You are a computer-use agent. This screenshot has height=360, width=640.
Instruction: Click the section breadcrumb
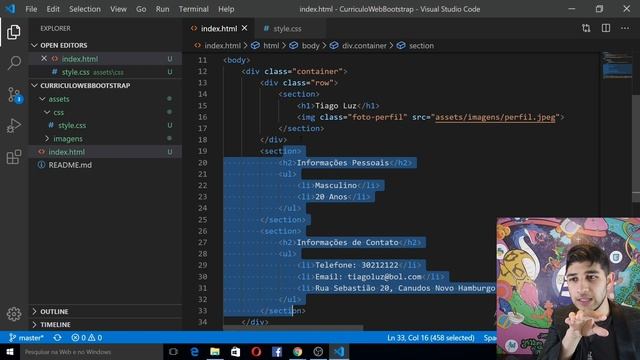[421, 46]
